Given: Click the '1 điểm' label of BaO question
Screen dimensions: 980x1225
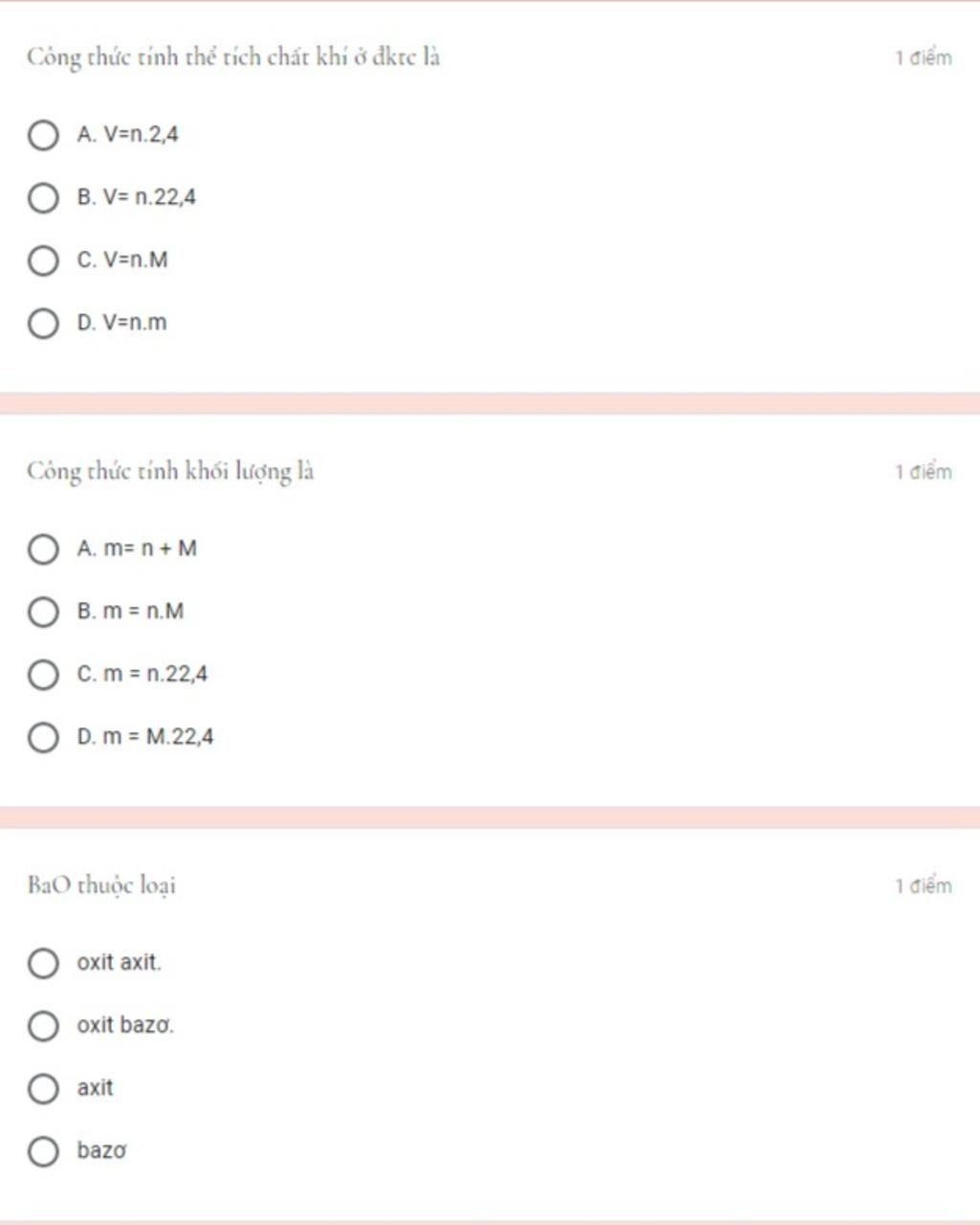Looking at the screenshot, I should pyautogui.click(x=924, y=885).
